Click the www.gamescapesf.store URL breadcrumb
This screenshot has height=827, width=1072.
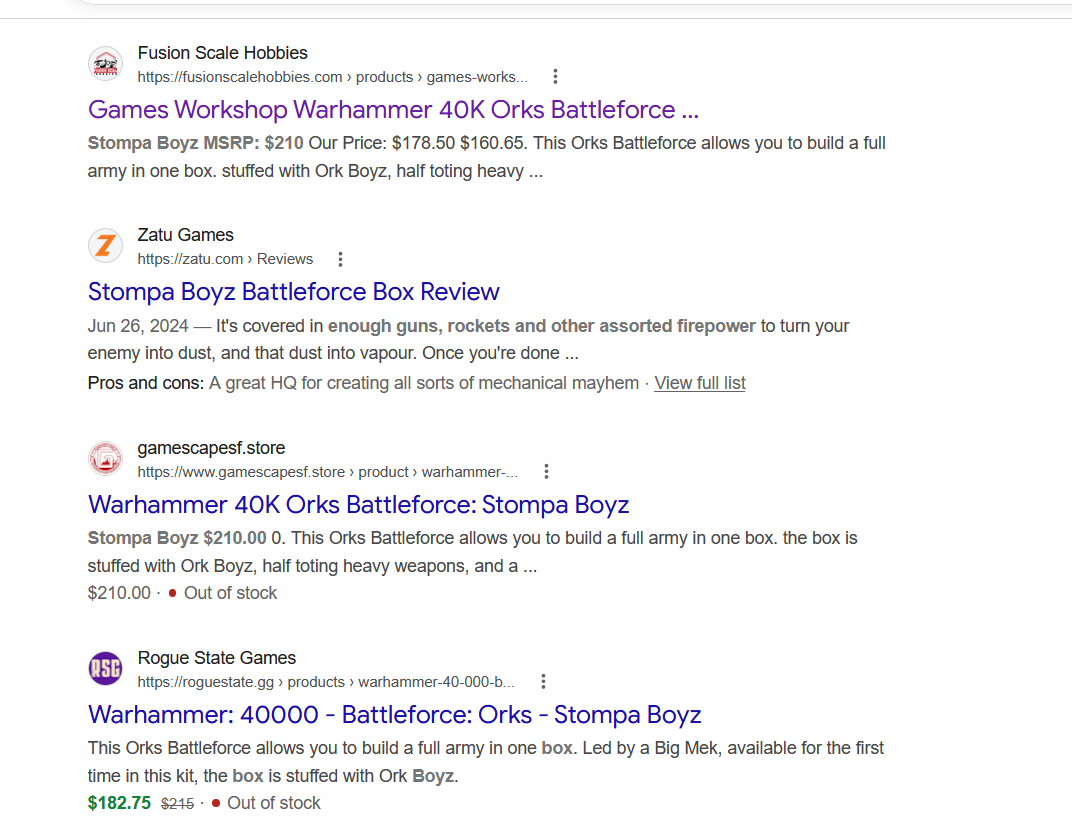(327, 472)
